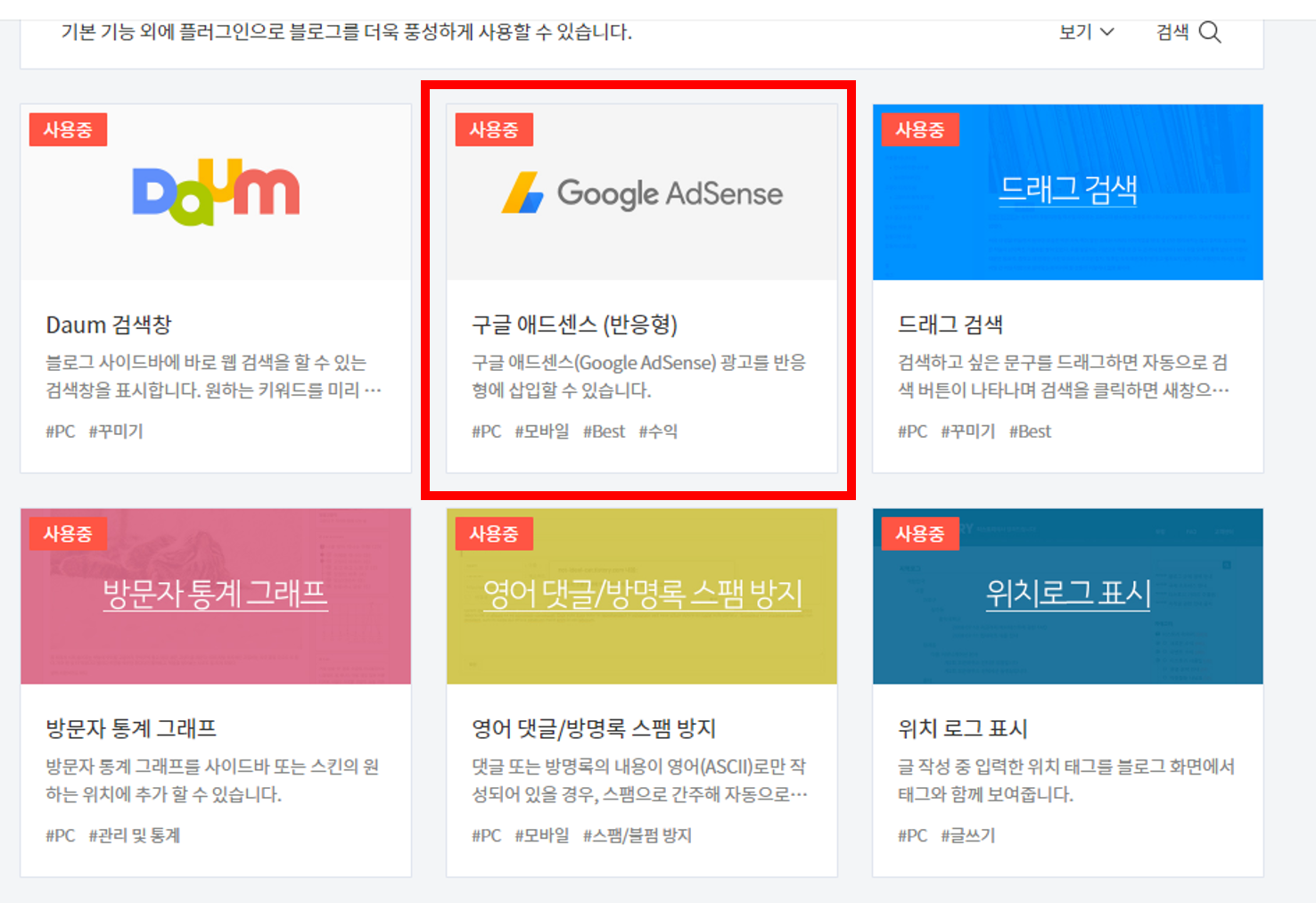
Task: Click the #글쓰기 tag under 위치 로그 표시
Action: [x=969, y=836]
